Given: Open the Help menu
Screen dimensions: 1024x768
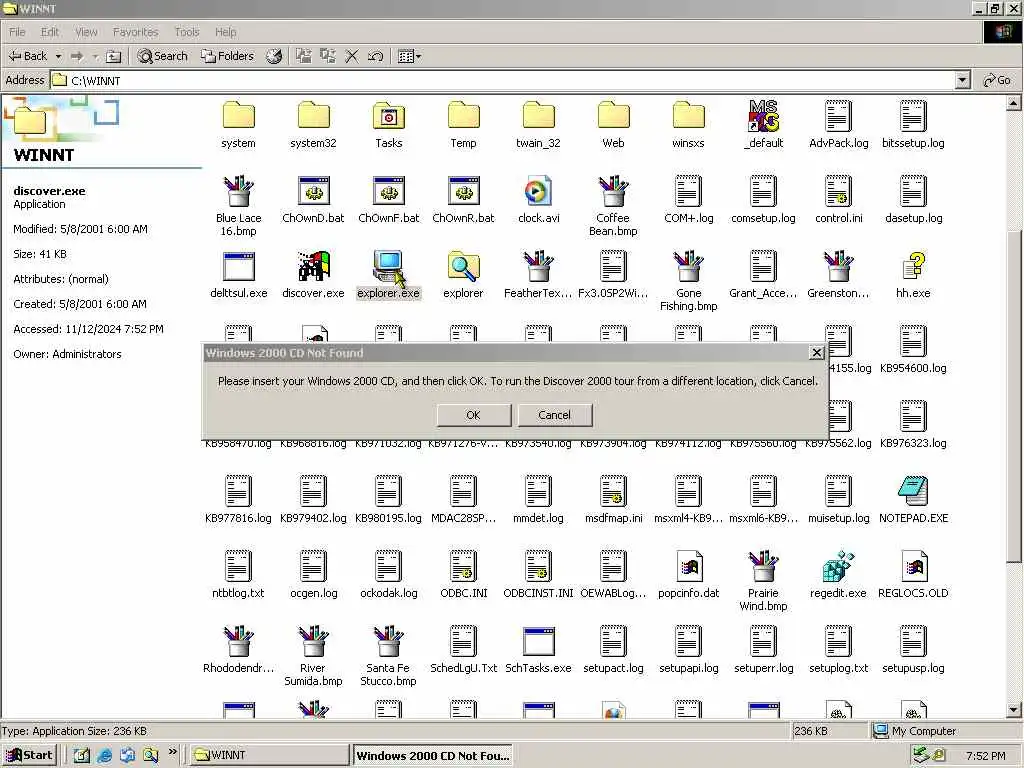Looking at the screenshot, I should click(x=225, y=32).
